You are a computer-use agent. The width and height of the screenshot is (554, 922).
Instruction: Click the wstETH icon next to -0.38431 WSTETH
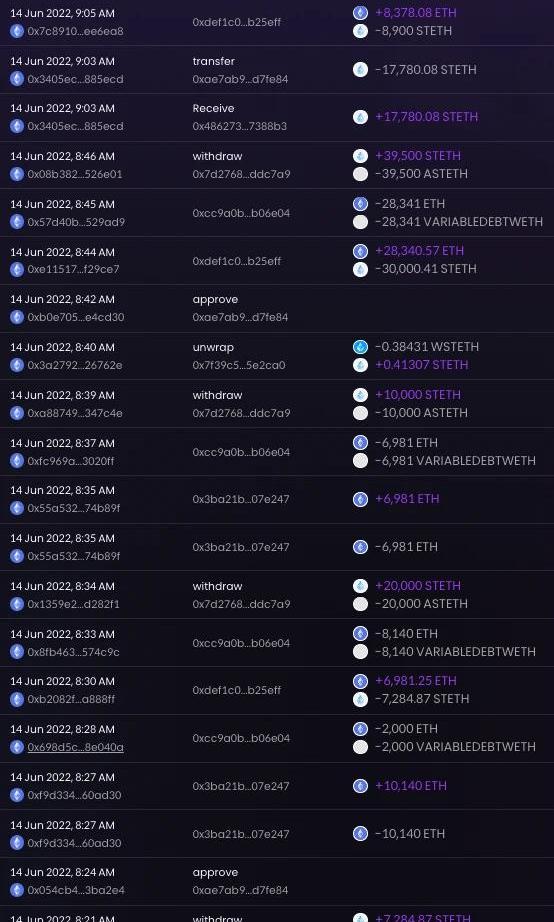[361, 347]
